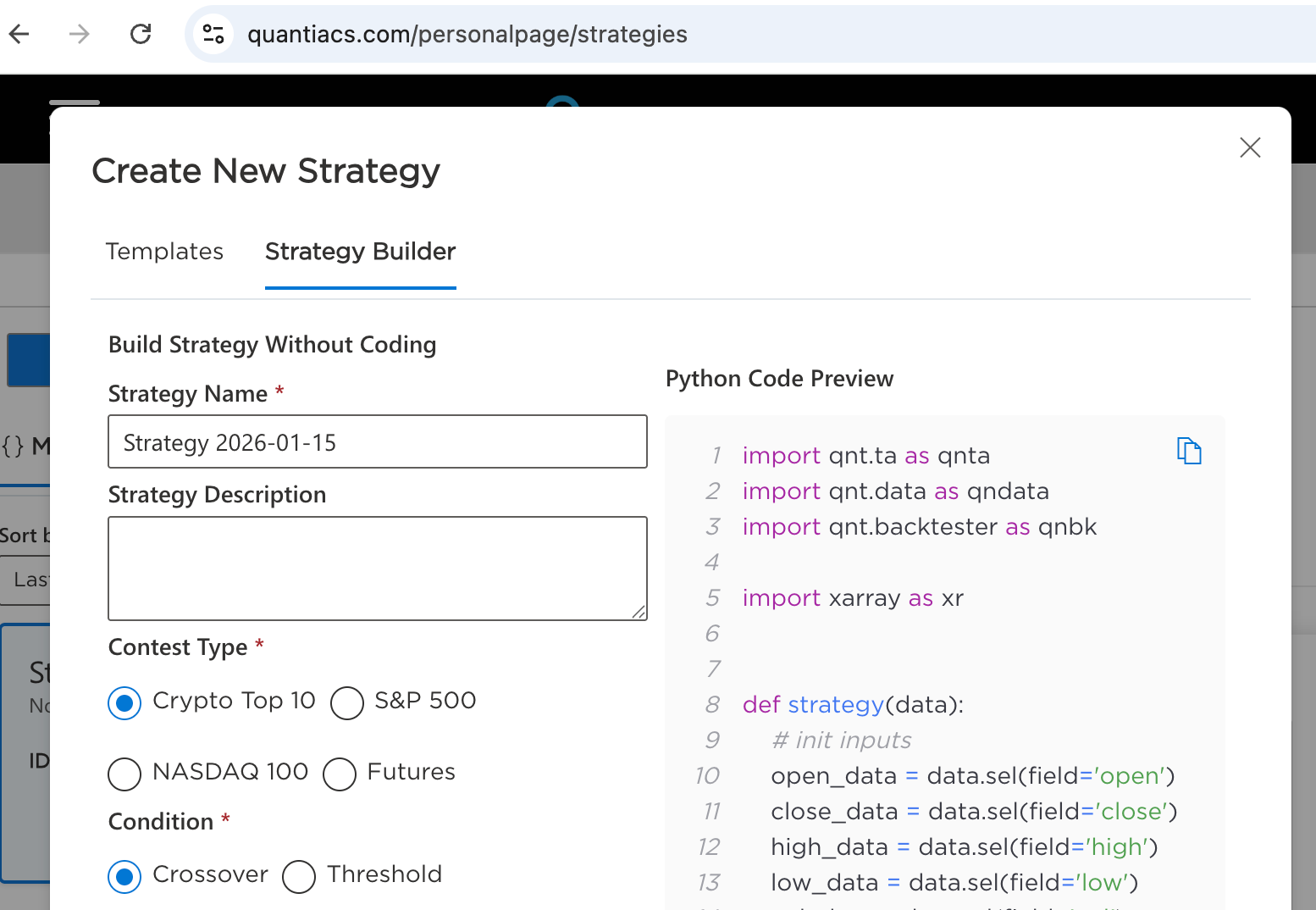1316x910 pixels.
Task: Choose the S&P 500 contest type
Action: [347, 703]
